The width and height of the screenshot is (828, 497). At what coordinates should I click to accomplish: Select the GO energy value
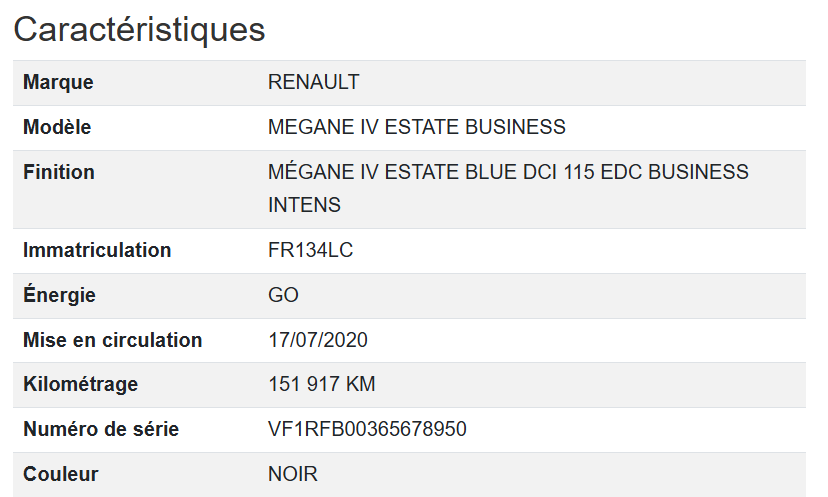pyautogui.click(x=284, y=295)
